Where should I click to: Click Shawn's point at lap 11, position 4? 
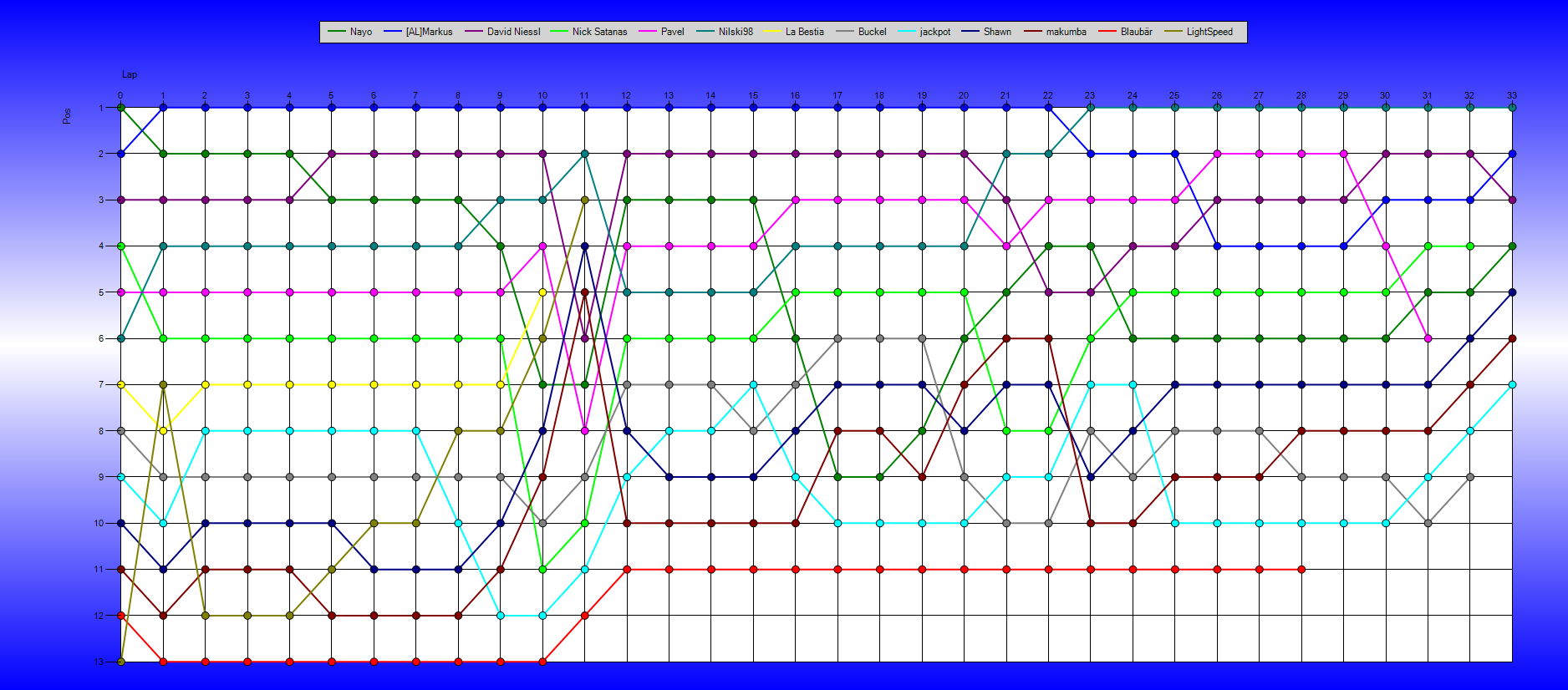(x=584, y=246)
